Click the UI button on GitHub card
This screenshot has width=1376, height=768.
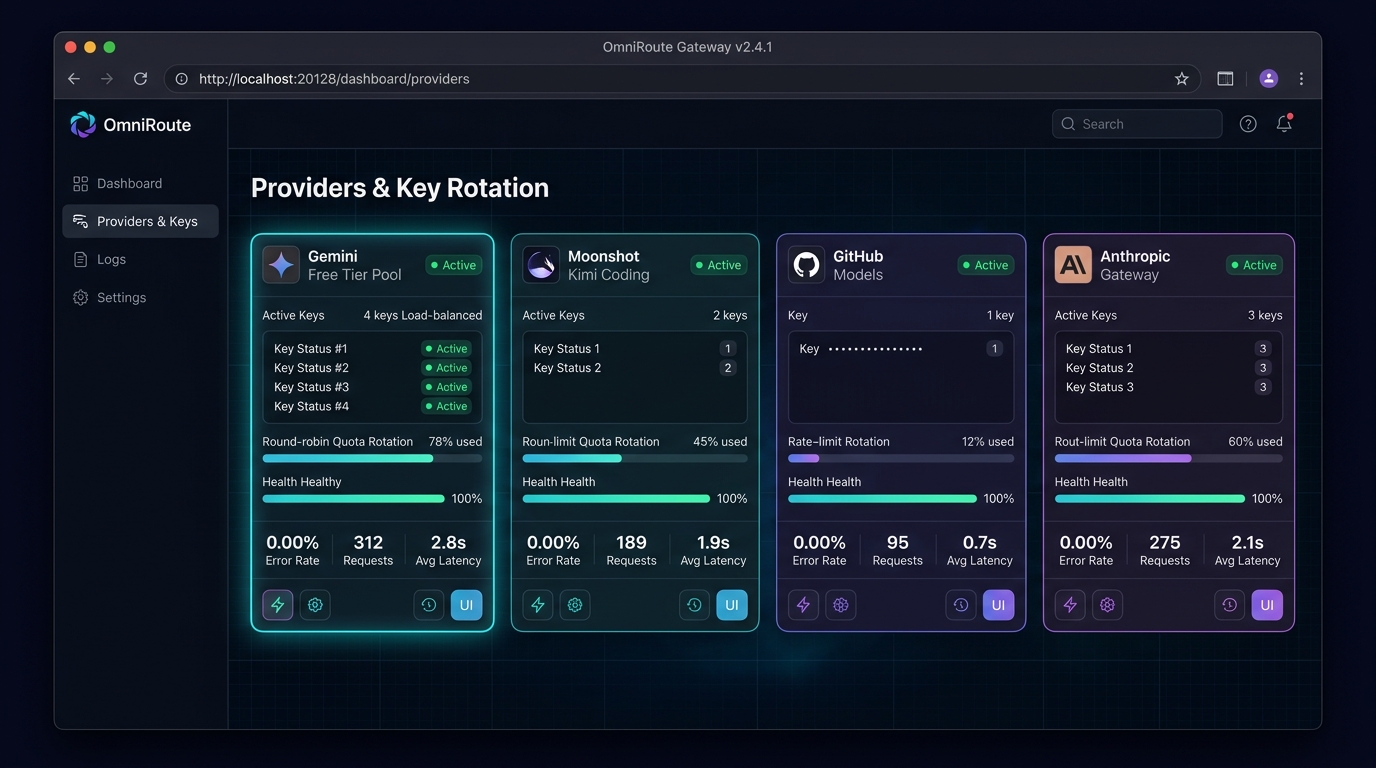tap(999, 605)
